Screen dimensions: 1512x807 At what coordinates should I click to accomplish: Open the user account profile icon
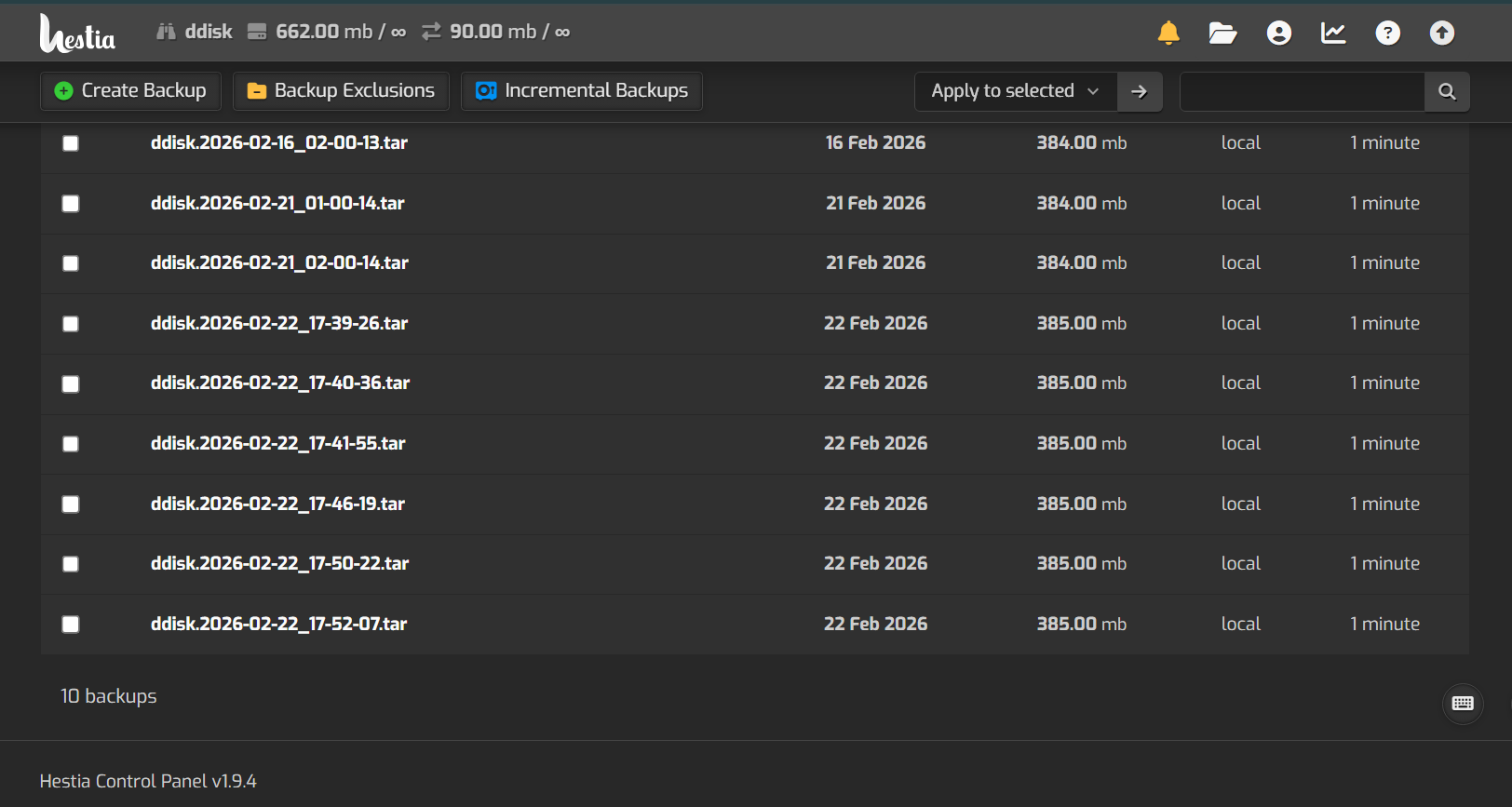pos(1278,34)
